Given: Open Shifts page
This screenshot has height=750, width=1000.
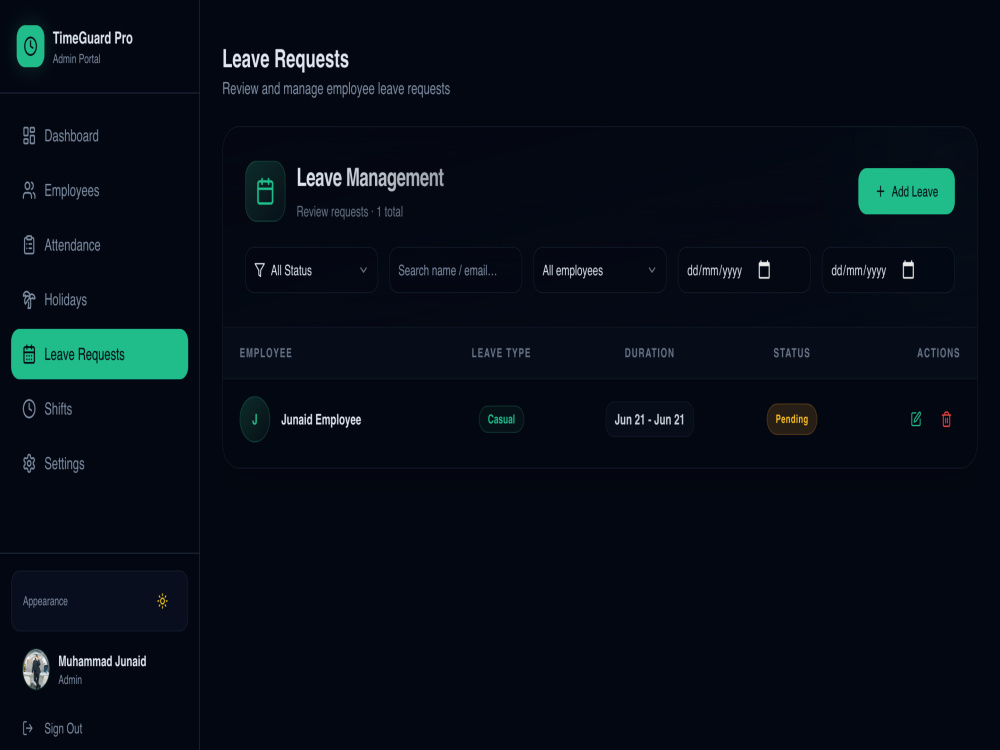Looking at the screenshot, I should pyautogui.click(x=99, y=409).
